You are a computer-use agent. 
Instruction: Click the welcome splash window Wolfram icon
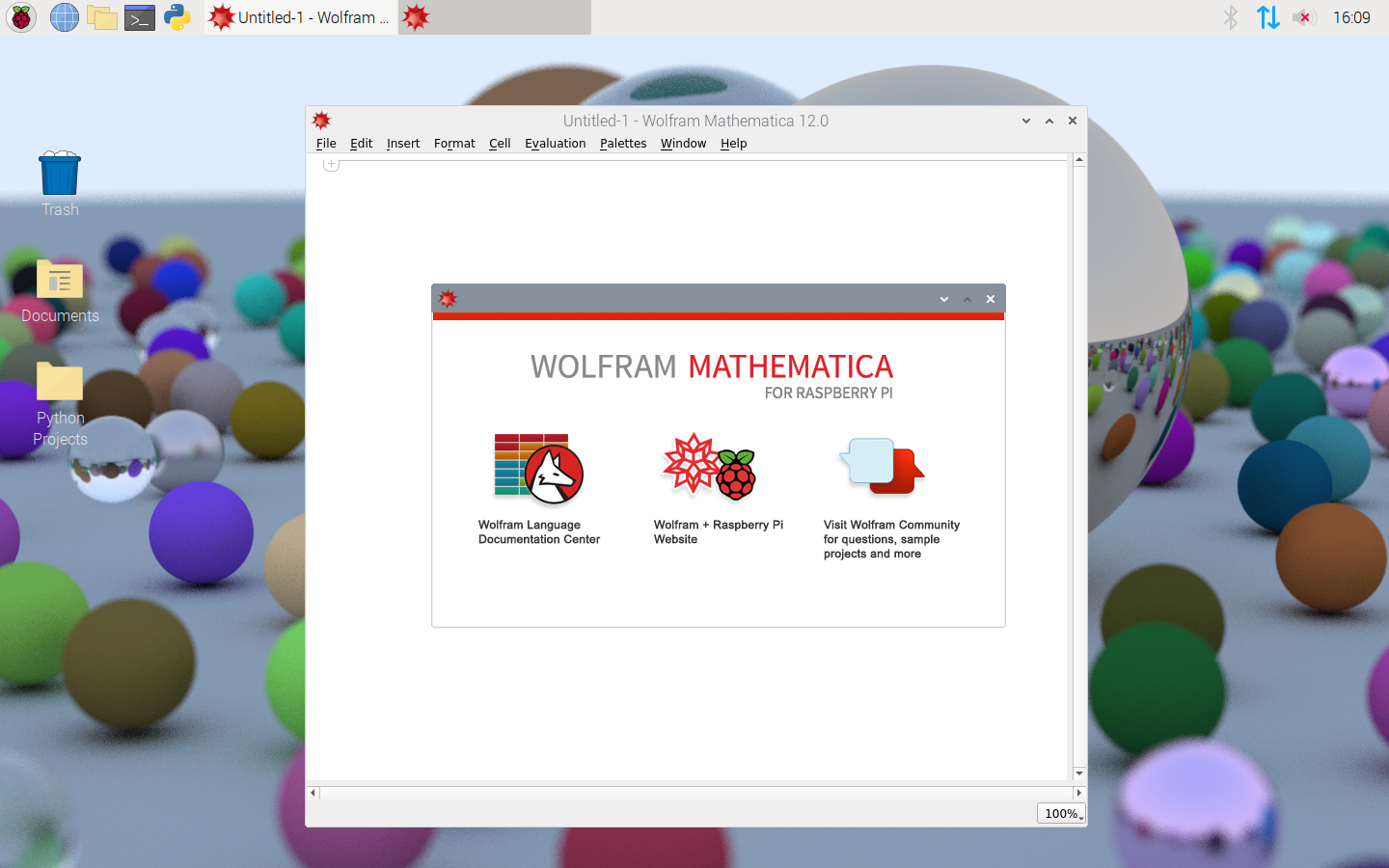point(448,299)
